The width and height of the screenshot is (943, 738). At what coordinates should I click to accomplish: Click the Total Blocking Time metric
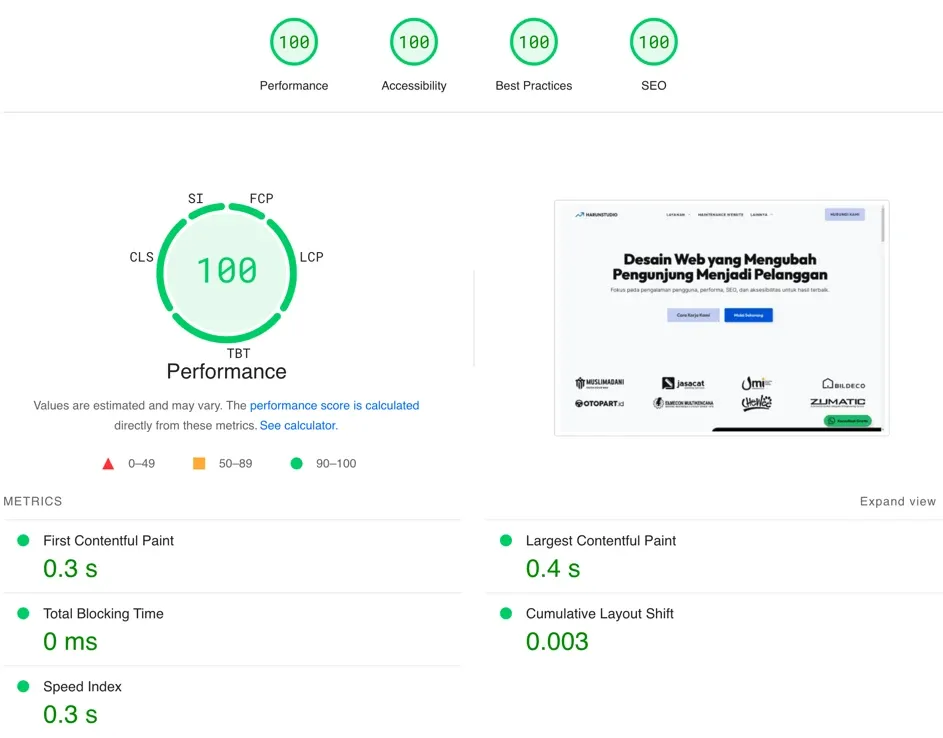coord(232,629)
